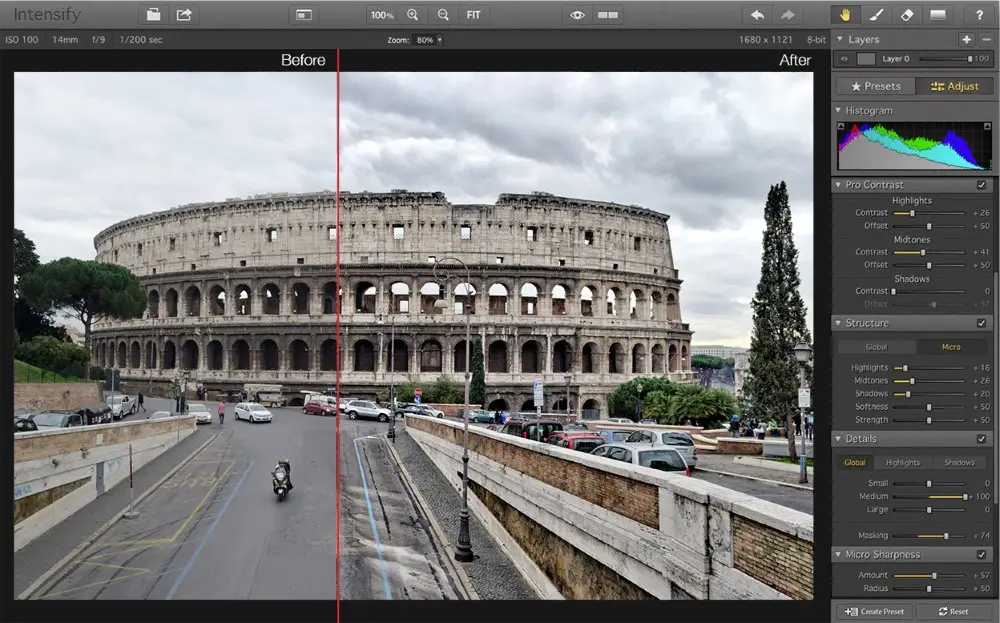Adjust the Structure Softness slider

[x=929, y=407]
